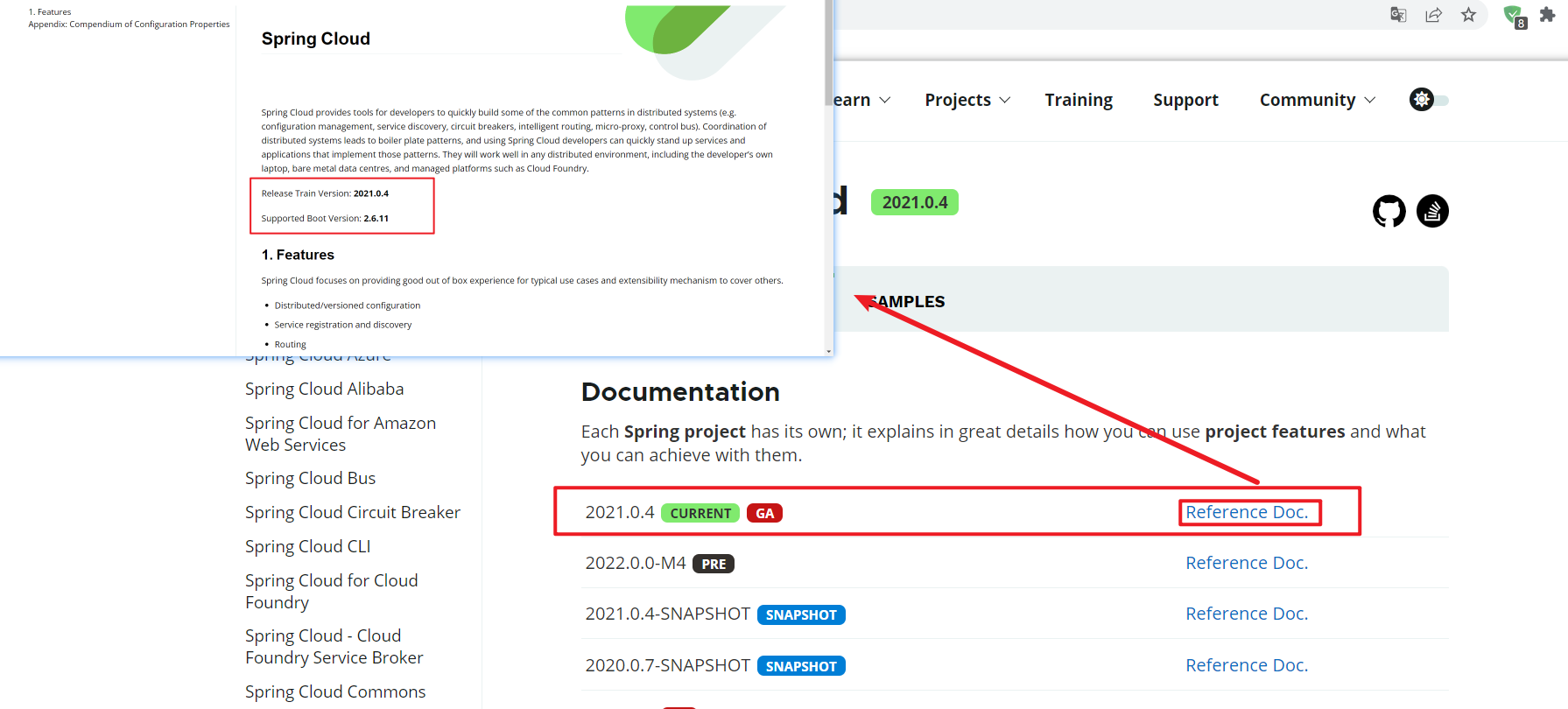Click the Distributed/versioned configuration bullet
The width and height of the screenshot is (1568, 709).
(348, 305)
